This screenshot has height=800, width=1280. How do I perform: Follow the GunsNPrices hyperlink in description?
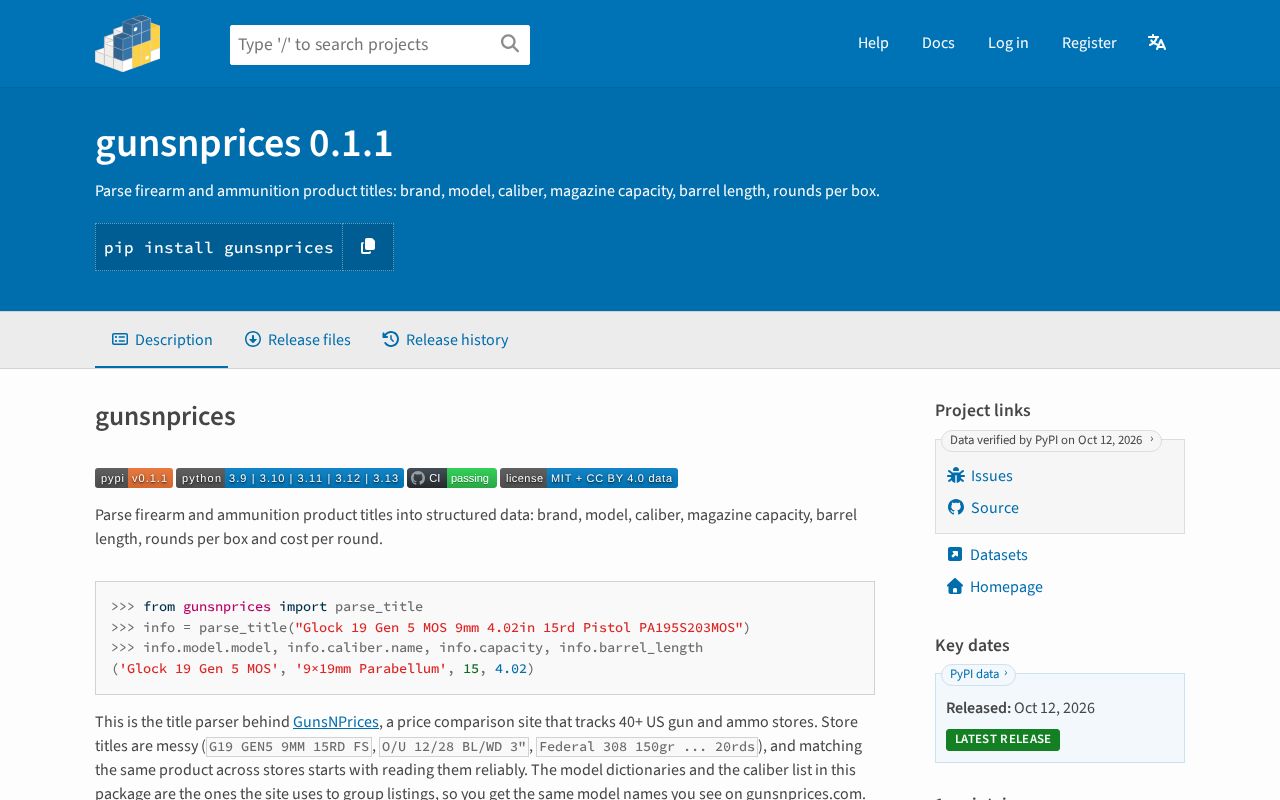(x=336, y=722)
